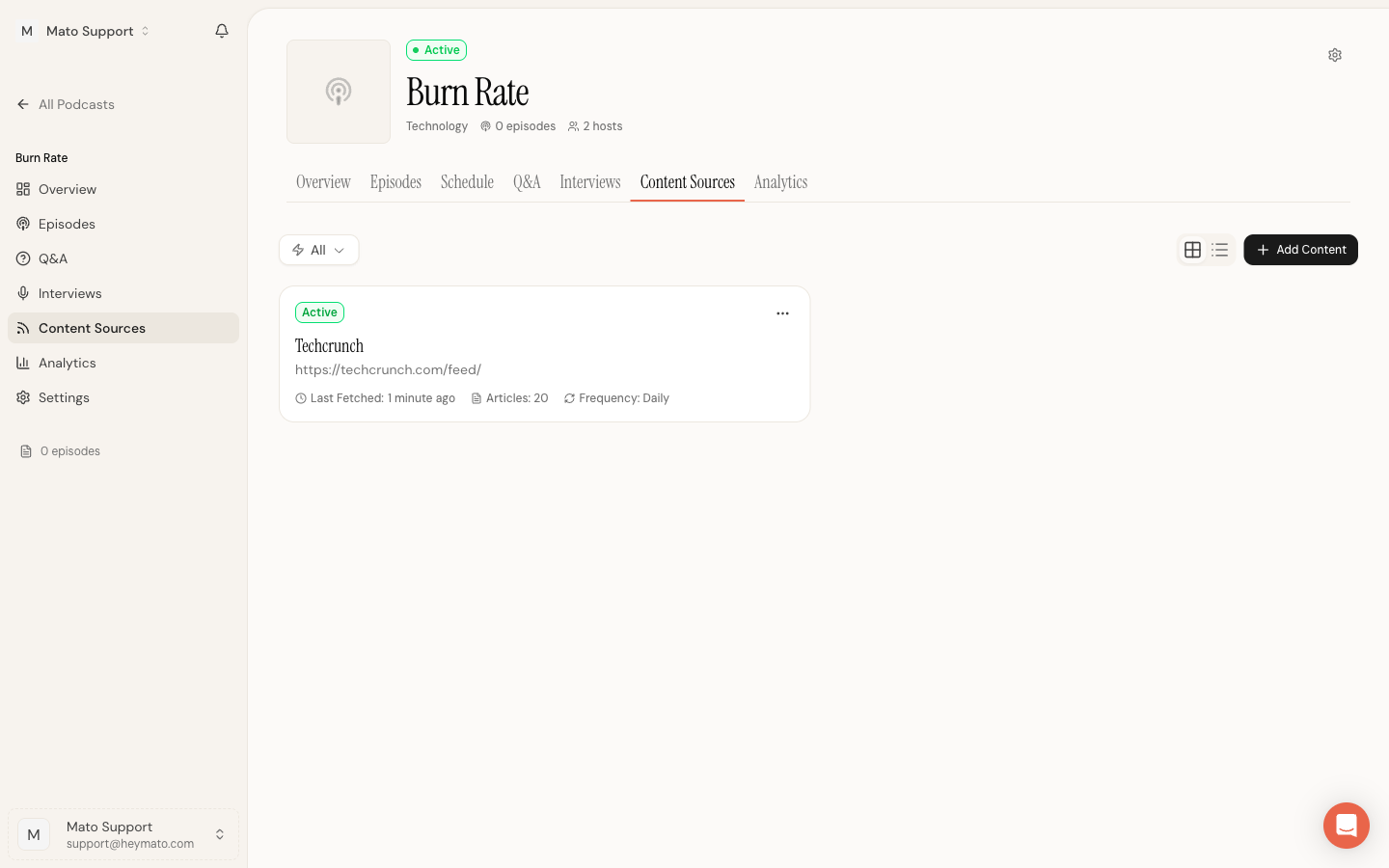1389x868 pixels.
Task: Click the Add Content button
Action: pos(1300,250)
